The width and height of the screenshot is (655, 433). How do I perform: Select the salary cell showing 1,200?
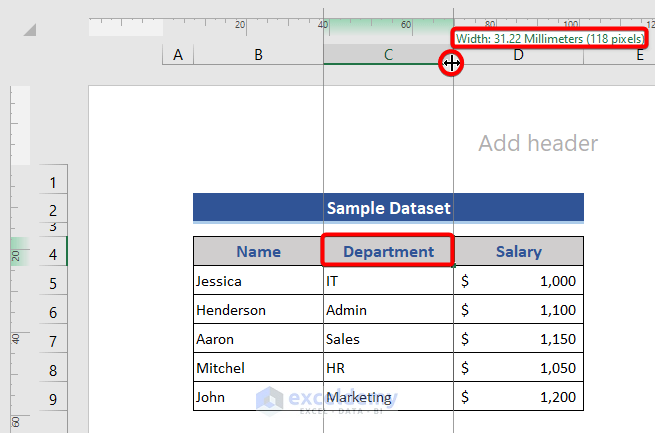click(518, 396)
